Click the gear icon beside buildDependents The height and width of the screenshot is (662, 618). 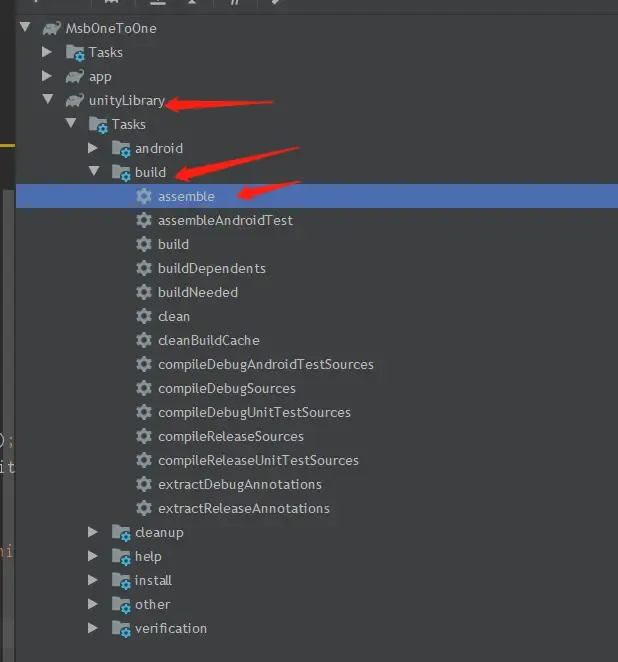tap(144, 268)
